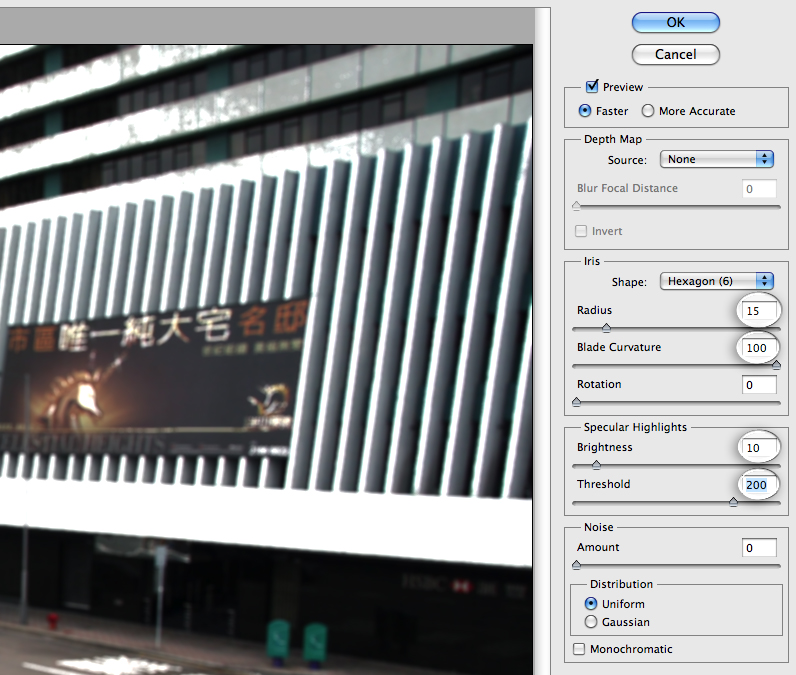The height and width of the screenshot is (675, 796).
Task: Click the Blur Focal Distance slider handle
Action: click(576, 206)
